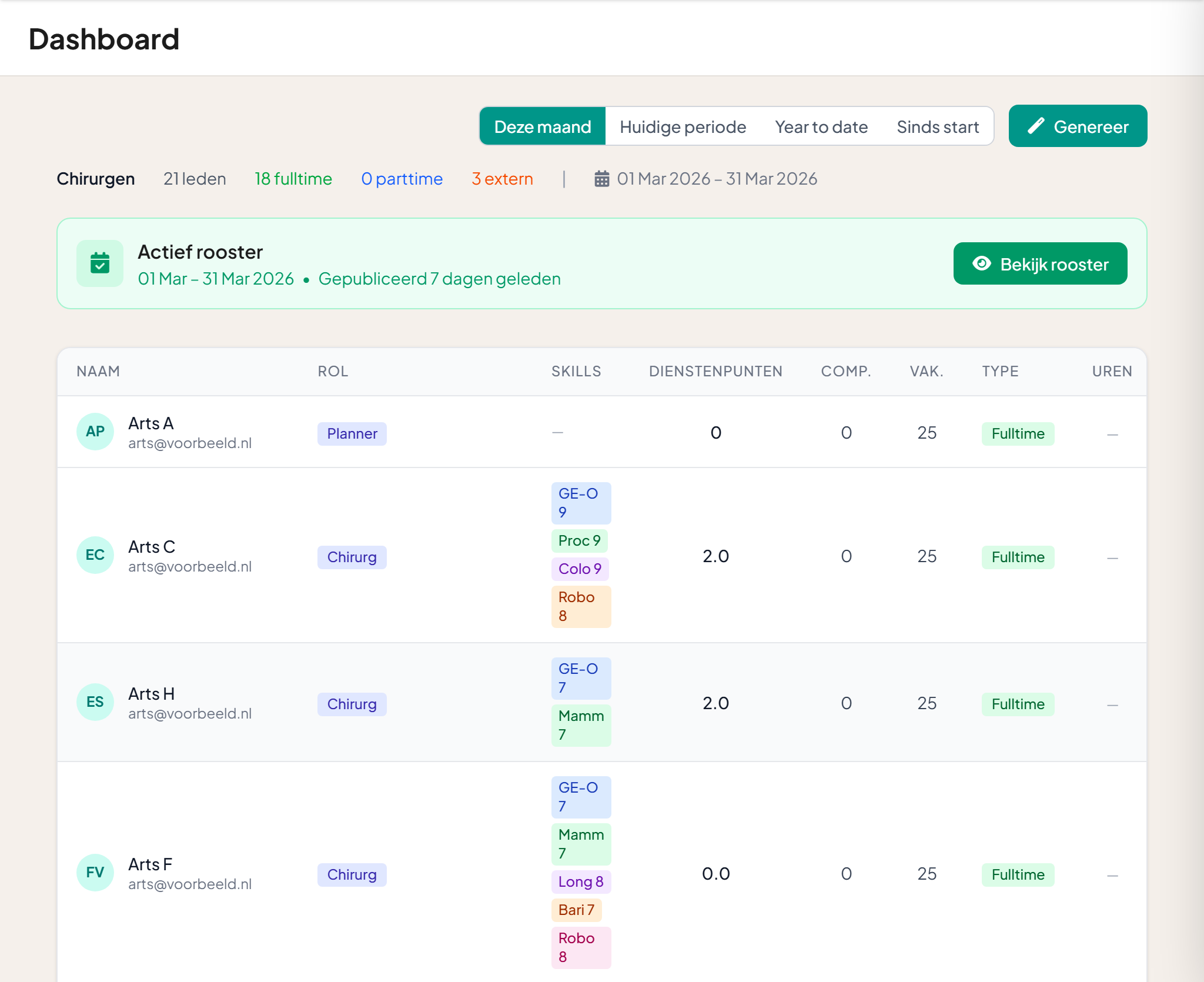Click the eye icon on Bekijk rooster
This screenshot has width=1204, height=982.
981,263
